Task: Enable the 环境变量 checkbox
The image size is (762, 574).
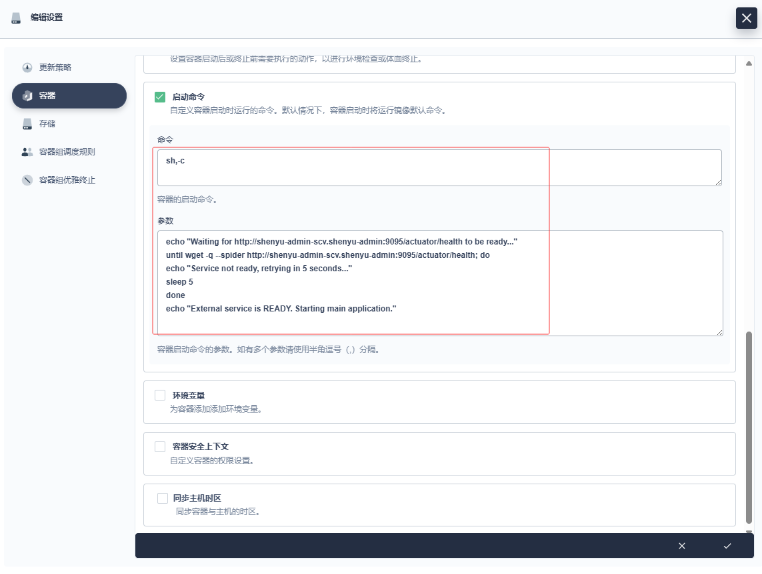Action: (160, 396)
